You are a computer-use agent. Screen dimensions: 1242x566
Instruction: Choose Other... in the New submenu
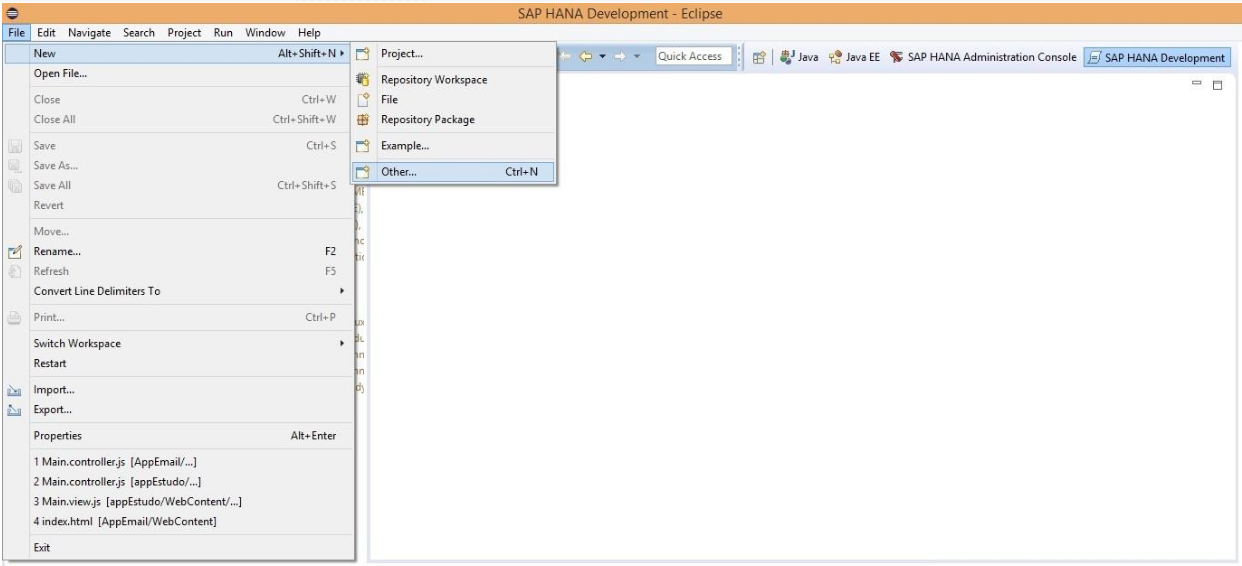(399, 172)
